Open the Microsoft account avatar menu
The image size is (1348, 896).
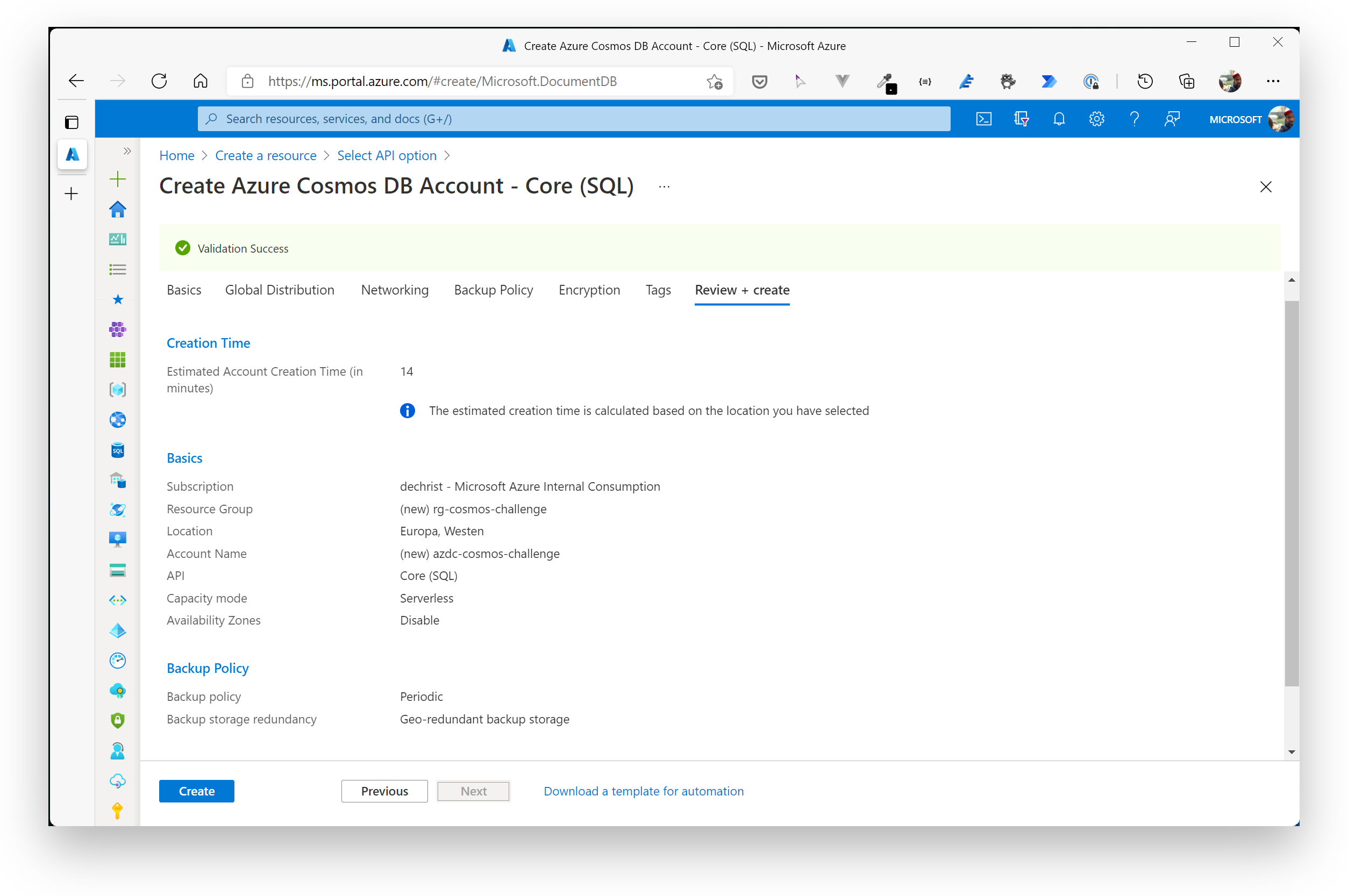[x=1281, y=118]
